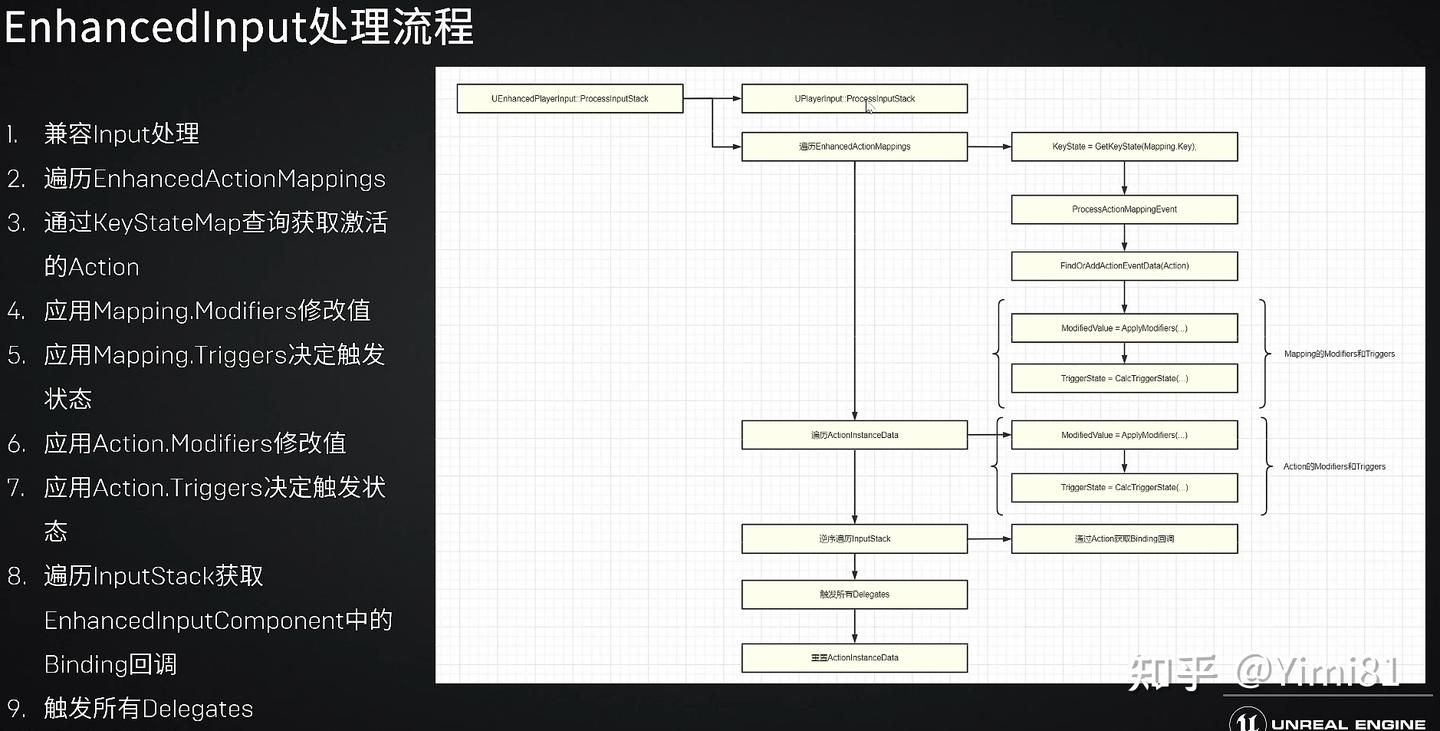Click the 重置ActionInstanceData node
Image resolution: width=1440 pixels, height=731 pixels.
click(854, 658)
